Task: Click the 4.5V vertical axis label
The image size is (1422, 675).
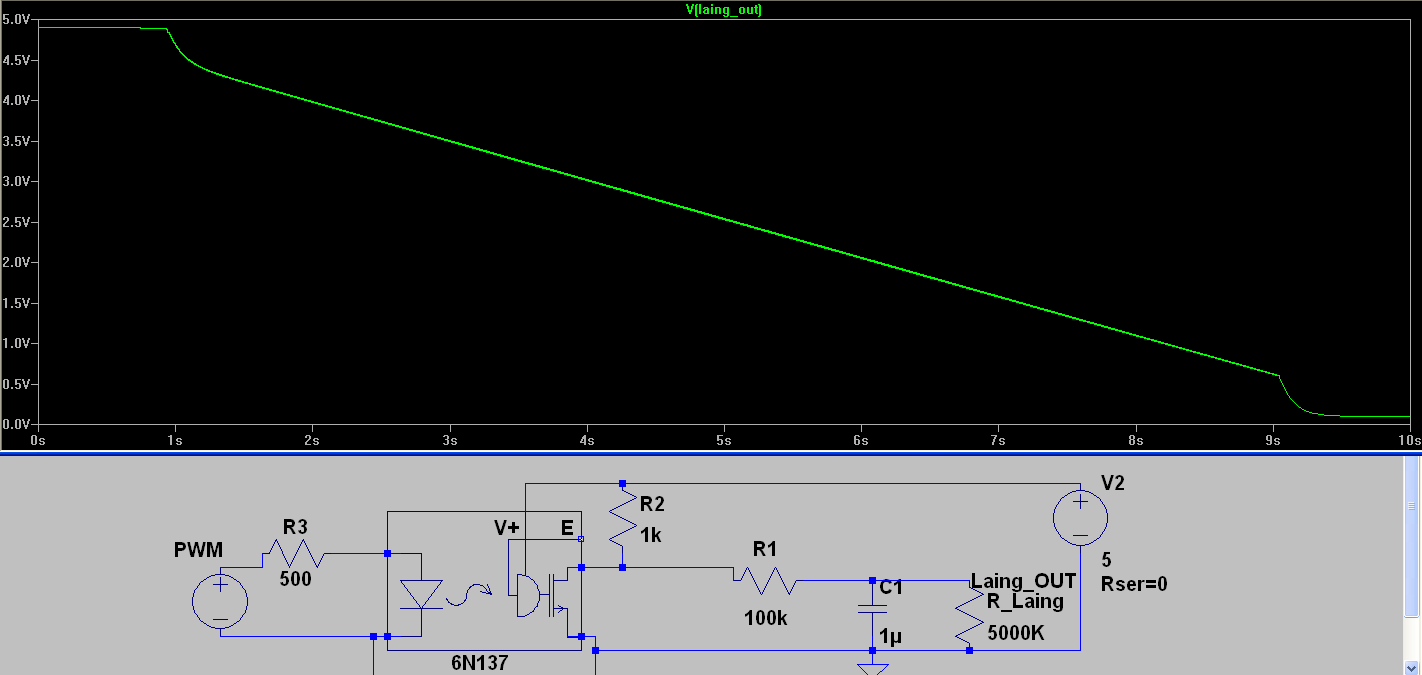Action: click(15, 60)
